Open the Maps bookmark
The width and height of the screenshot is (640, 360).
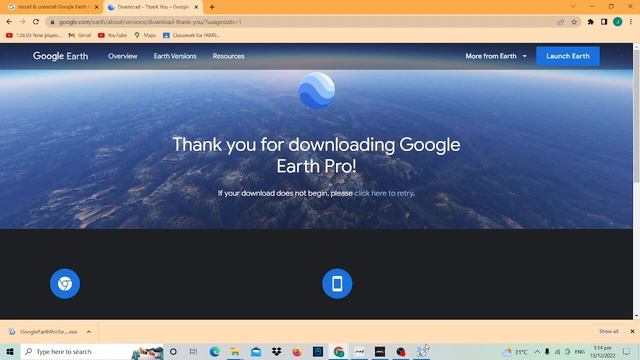click(145, 36)
